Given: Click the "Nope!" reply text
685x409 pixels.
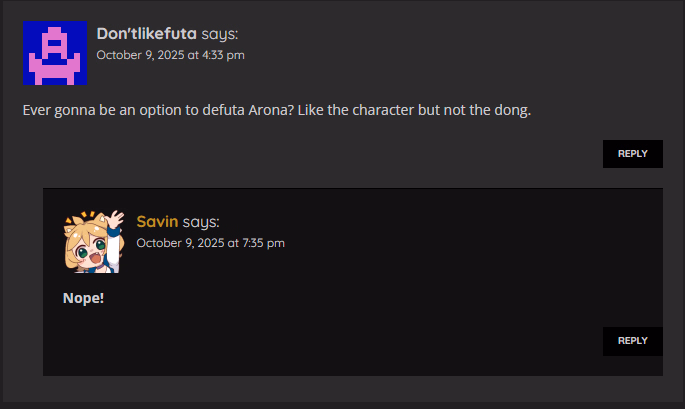Looking at the screenshot, I should click(83, 298).
